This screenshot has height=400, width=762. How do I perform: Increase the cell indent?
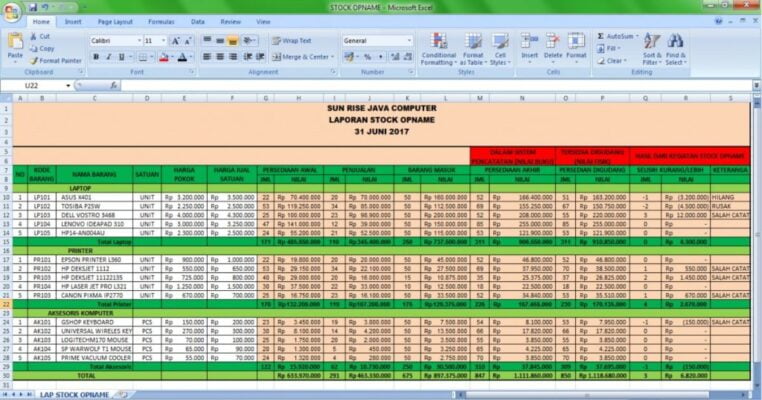pyautogui.click(x=260, y=57)
